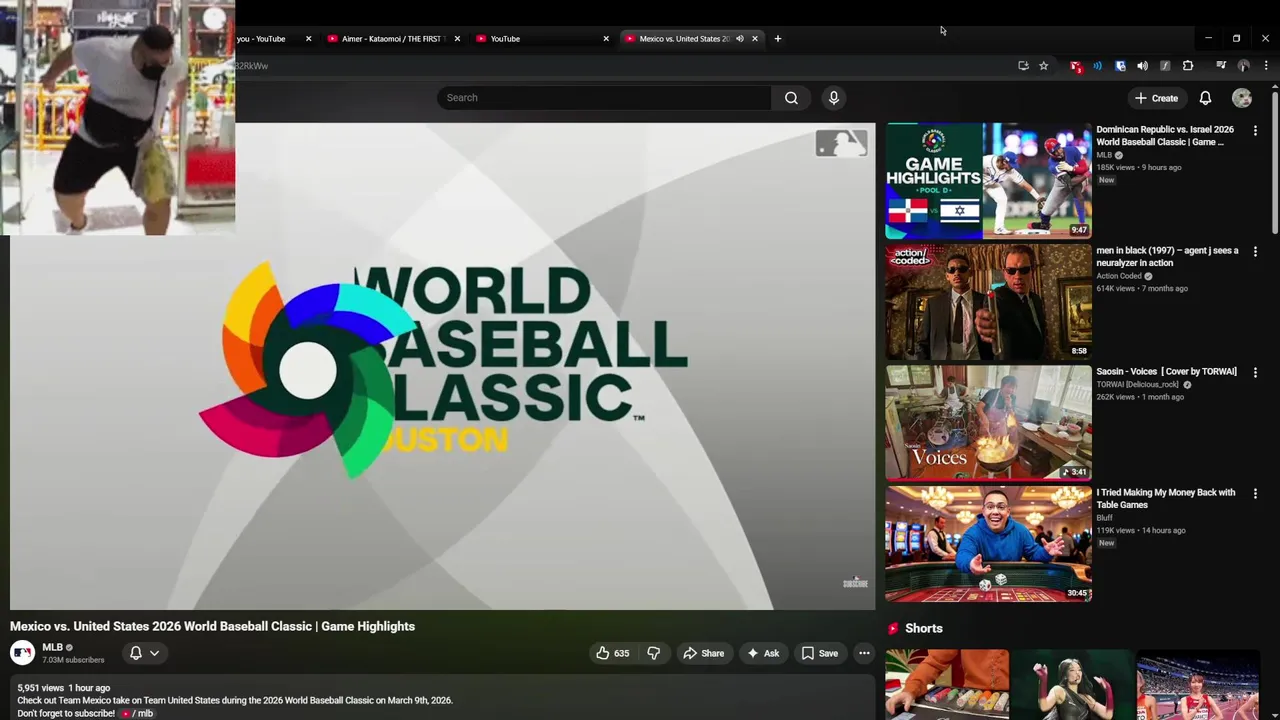Close the plain YouTube tab
Image resolution: width=1280 pixels, height=720 pixels.
[606, 39]
